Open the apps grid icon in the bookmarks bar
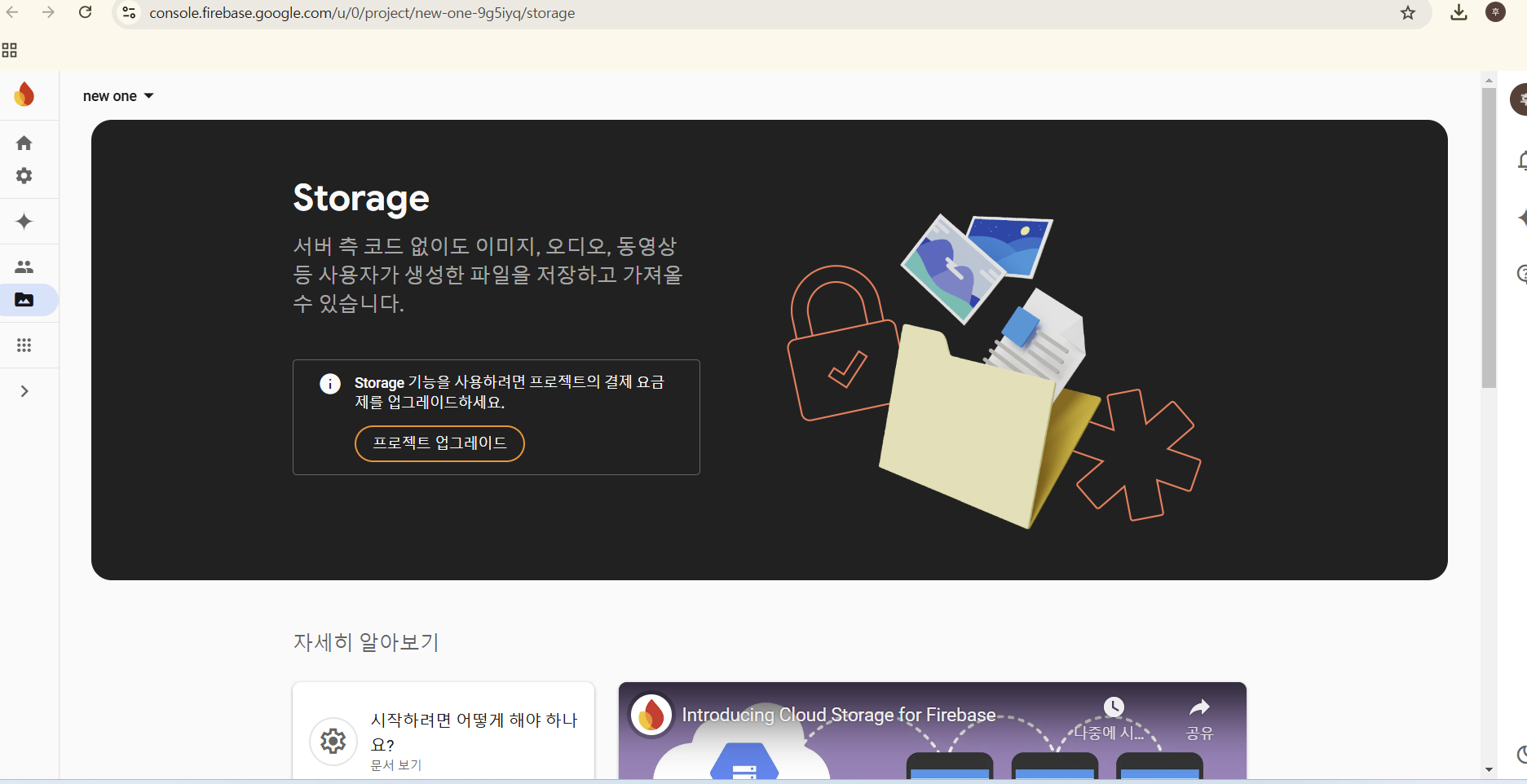The image size is (1527, 784). [10, 51]
